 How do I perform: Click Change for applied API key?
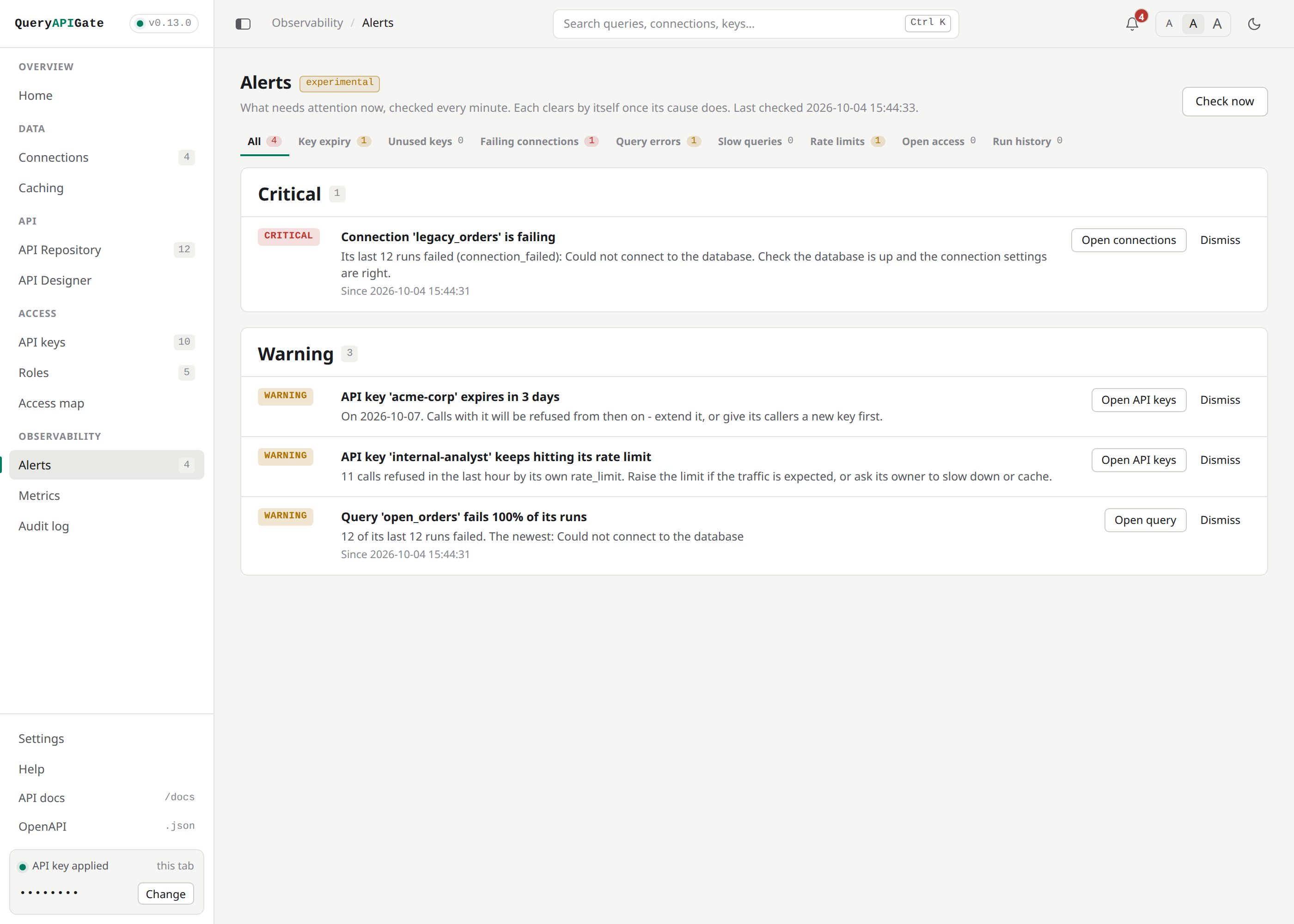click(165, 894)
